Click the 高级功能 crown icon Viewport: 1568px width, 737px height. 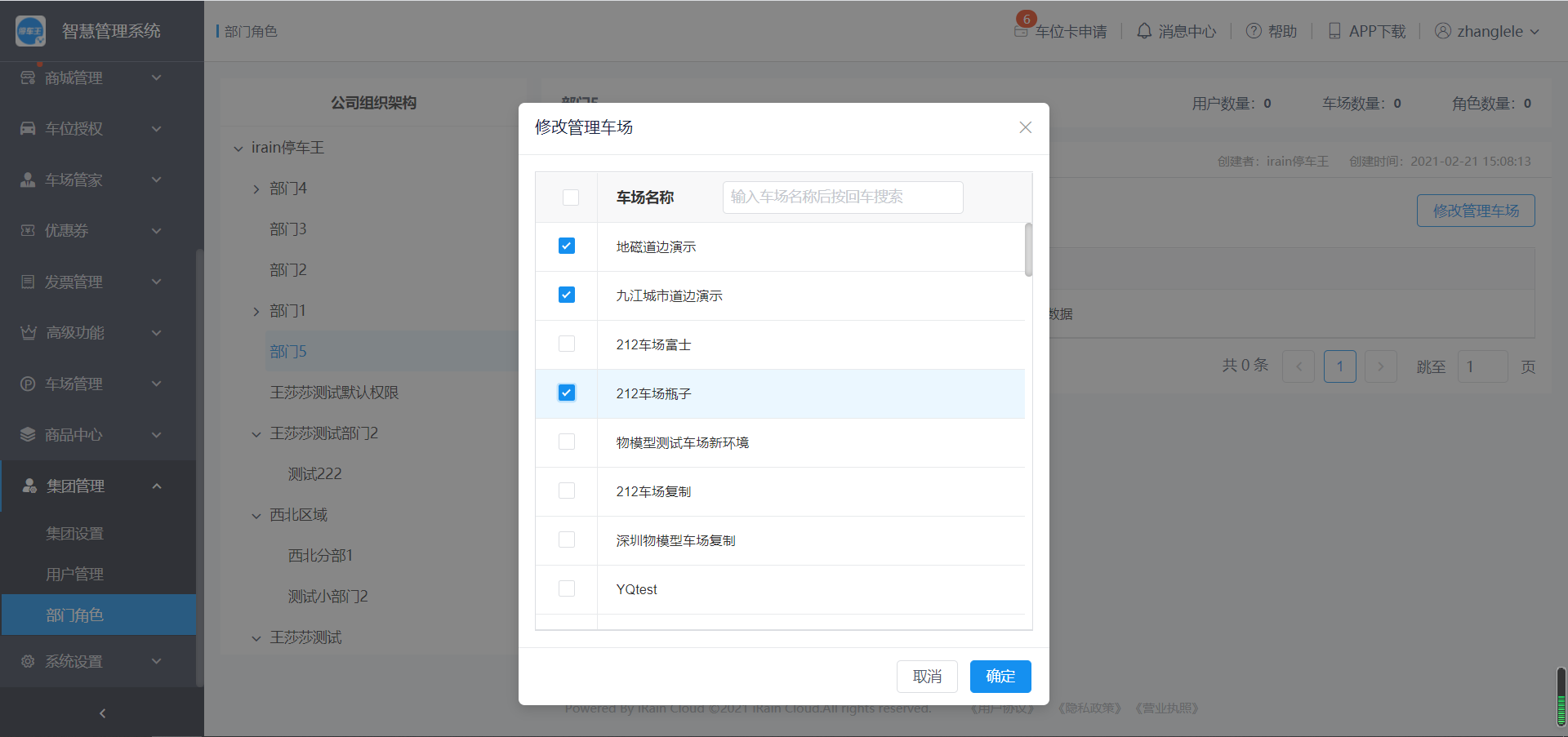[x=29, y=332]
